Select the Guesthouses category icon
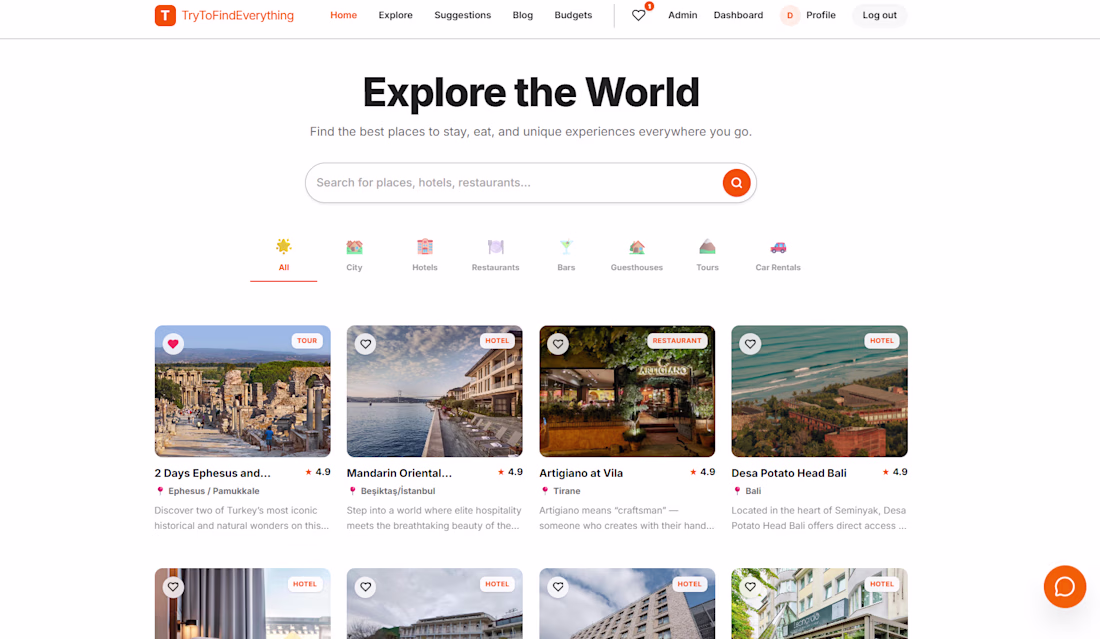The height and width of the screenshot is (639, 1100). tap(636, 247)
